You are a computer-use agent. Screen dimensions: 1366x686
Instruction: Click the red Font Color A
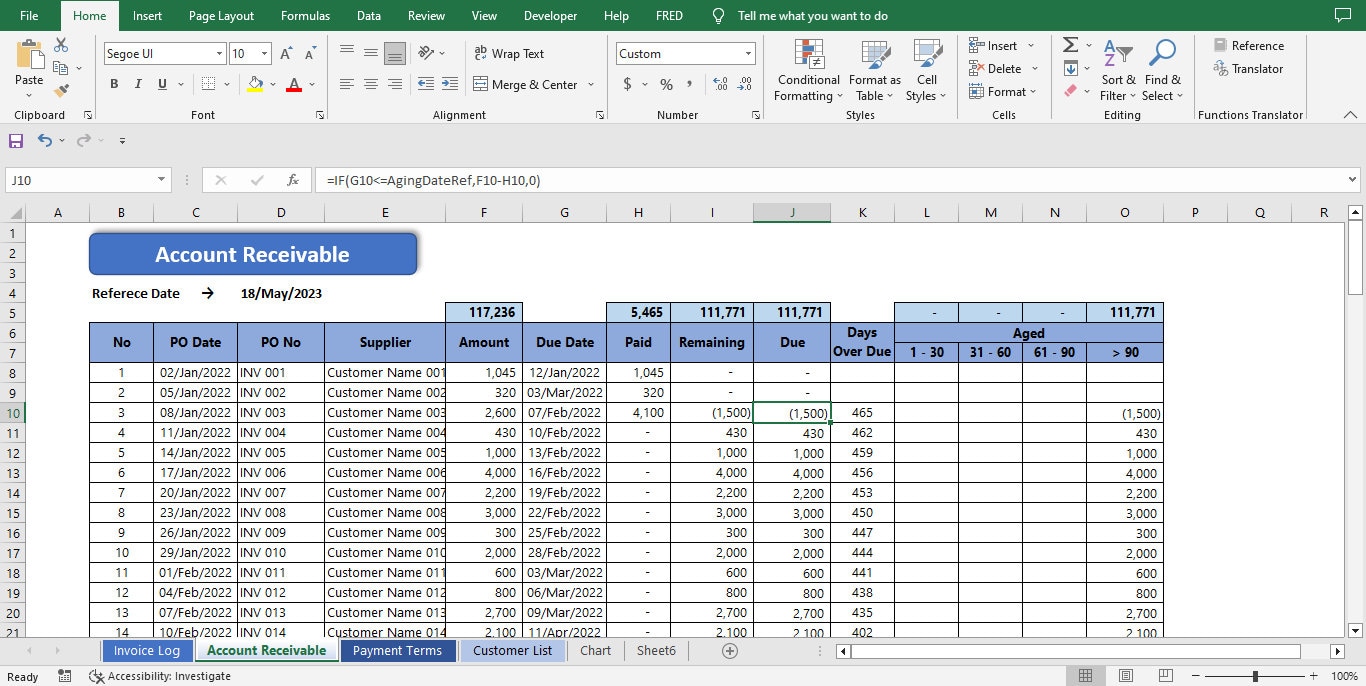click(294, 85)
